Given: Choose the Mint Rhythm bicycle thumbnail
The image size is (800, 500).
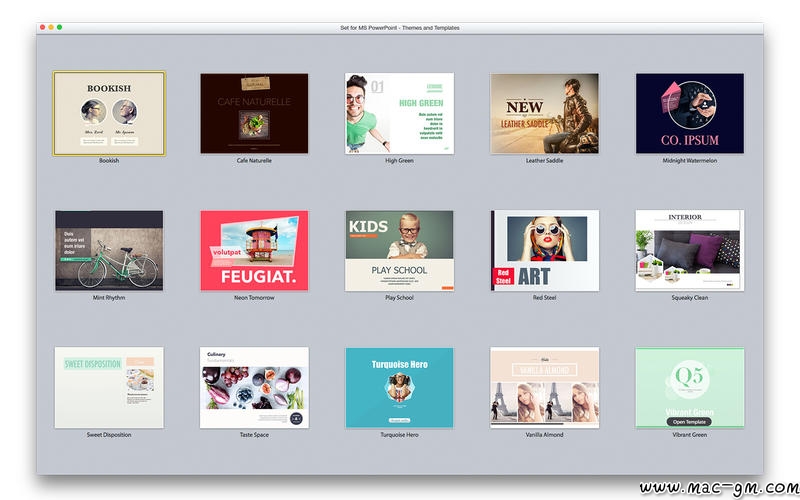Looking at the screenshot, I should pos(109,251).
